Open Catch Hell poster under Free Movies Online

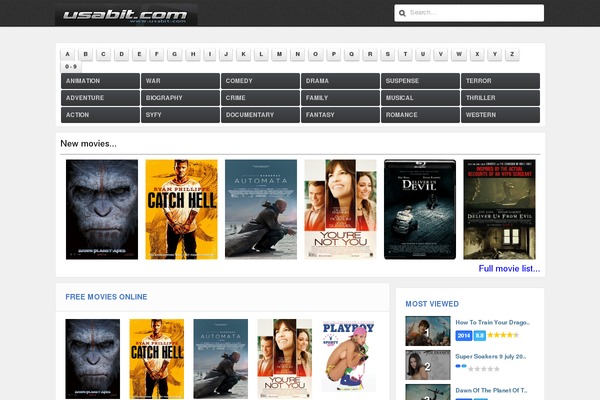point(157,359)
